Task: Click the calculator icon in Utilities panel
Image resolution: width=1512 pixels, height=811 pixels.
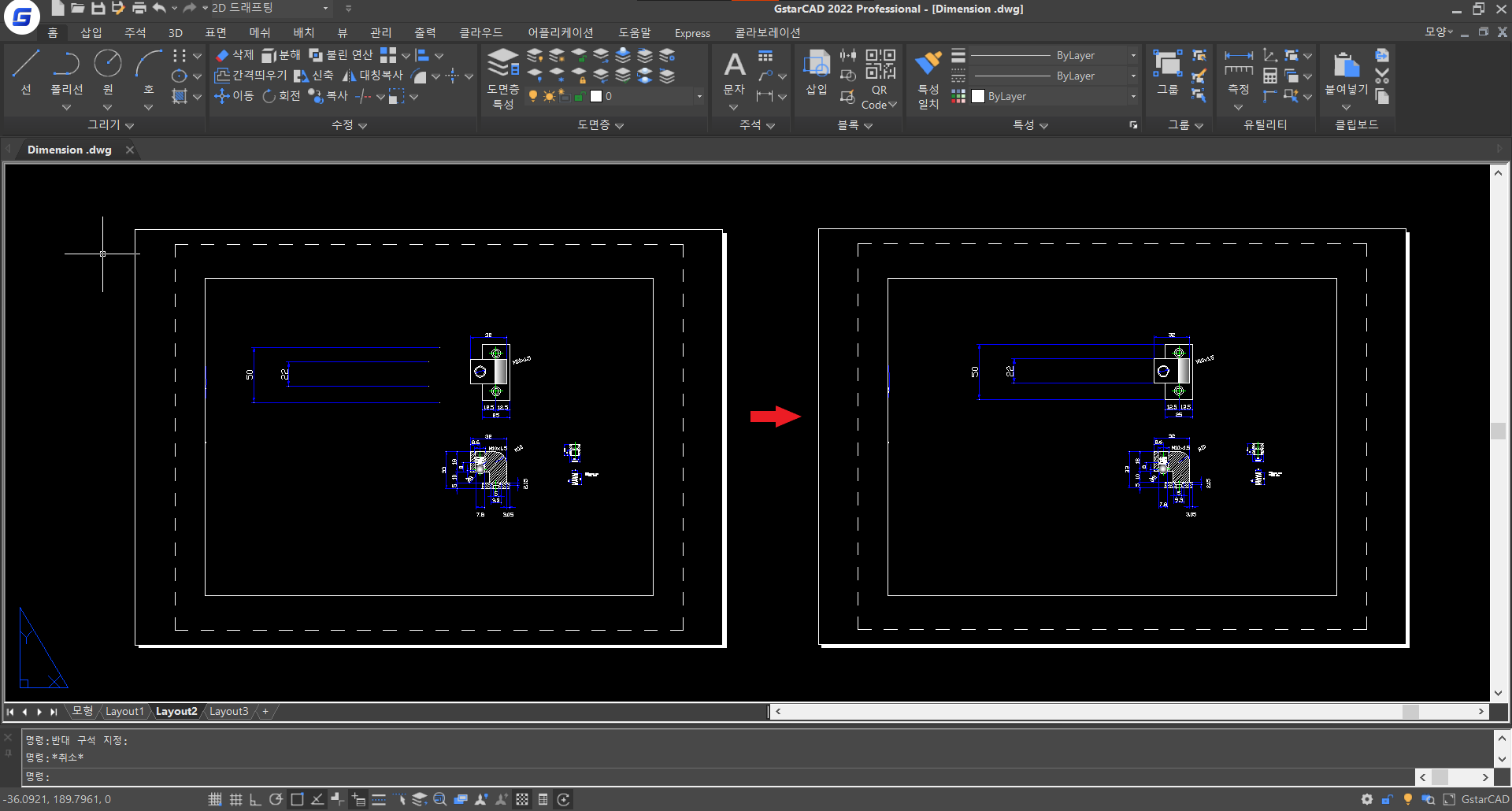Action: [1270, 76]
